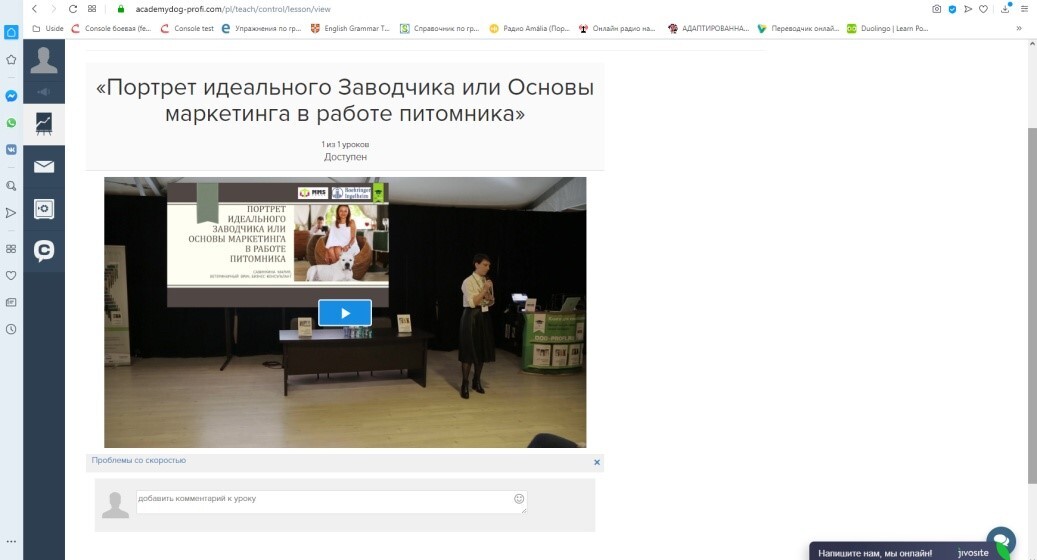1037x560 pixels.
Task: Close the Проблемы со скоростью bar
Action: pyautogui.click(x=597, y=462)
